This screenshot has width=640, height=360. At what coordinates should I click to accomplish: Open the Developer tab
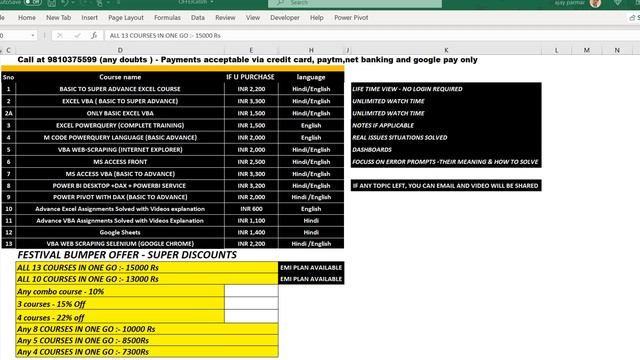285,18
